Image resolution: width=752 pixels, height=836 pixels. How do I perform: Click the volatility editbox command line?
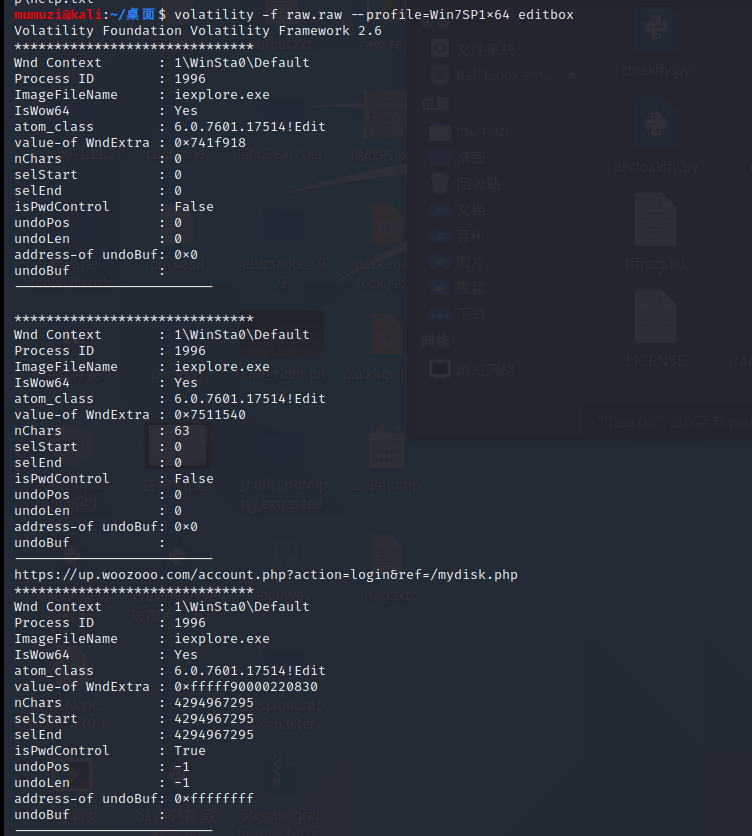tap(374, 14)
